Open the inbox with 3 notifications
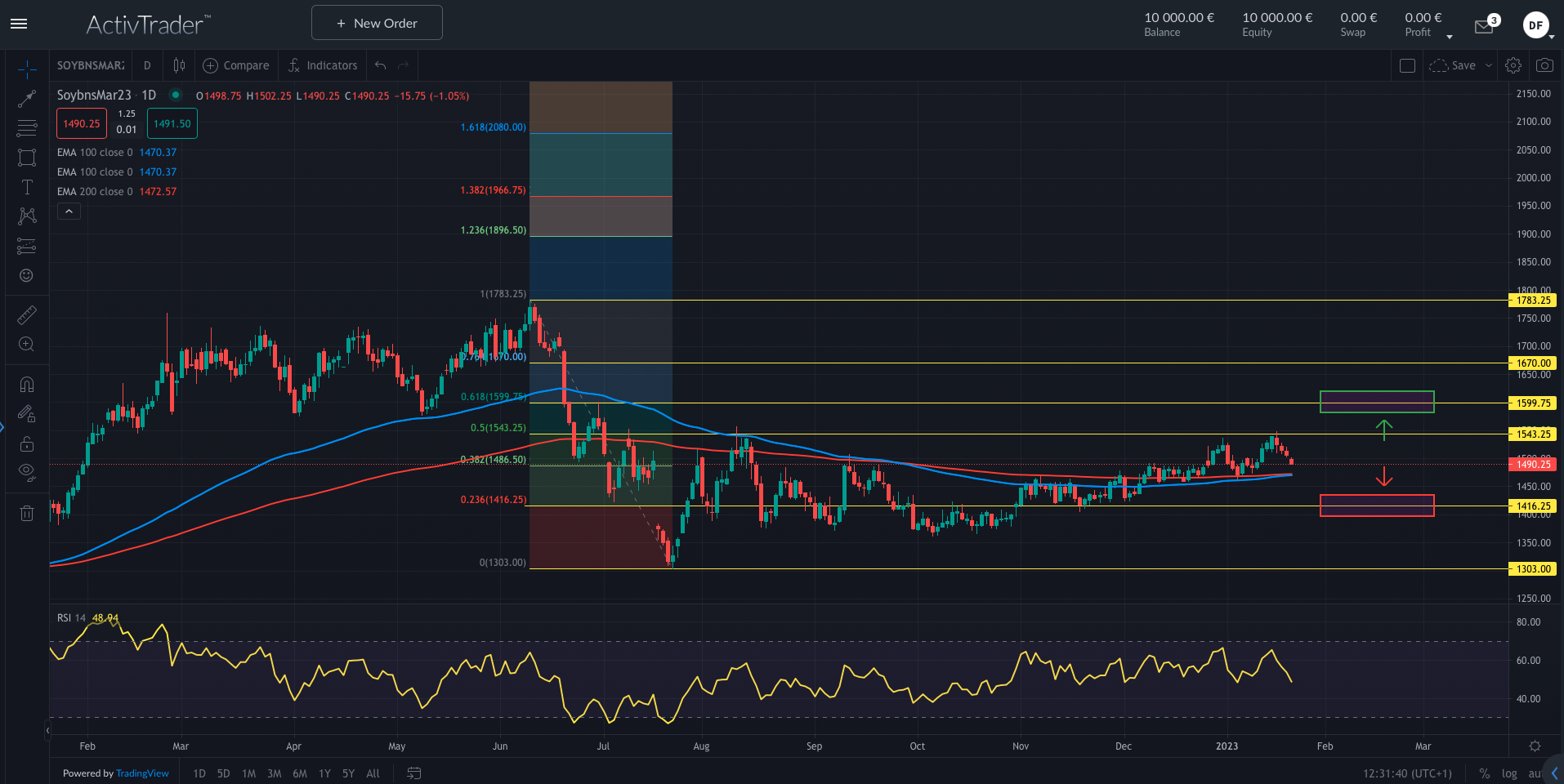Screen dimensions: 1564x784 pos(1484,25)
